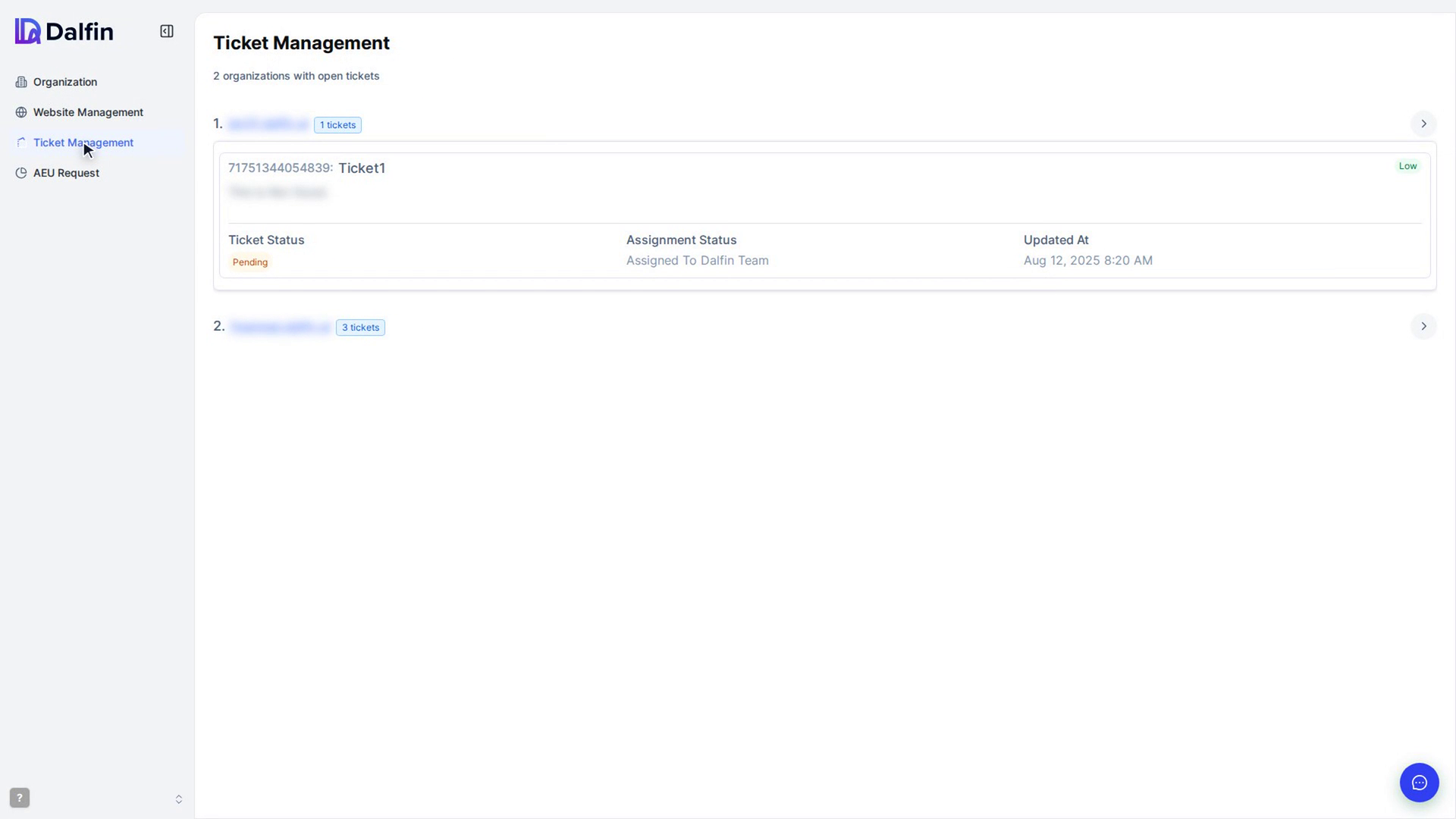The height and width of the screenshot is (819, 1456).
Task: Click the 'Updated At' label
Action: pyautogui.click(x=1056, y=240)
